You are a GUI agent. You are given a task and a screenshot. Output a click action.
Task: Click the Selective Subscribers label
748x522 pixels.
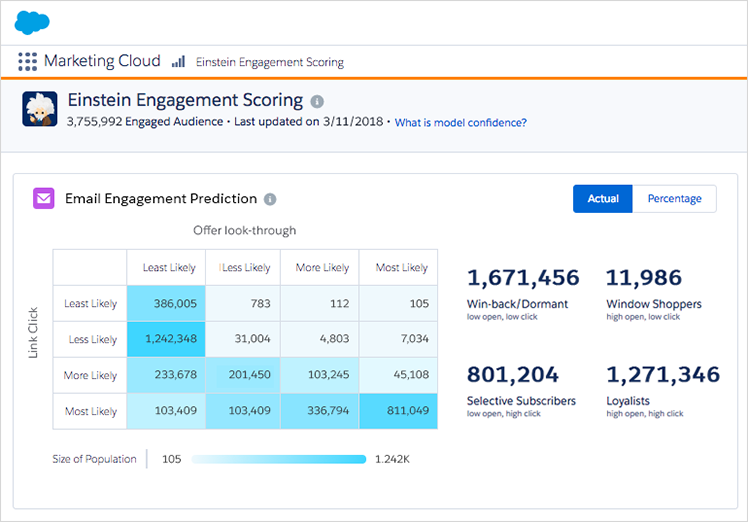(x=521, y=401)
